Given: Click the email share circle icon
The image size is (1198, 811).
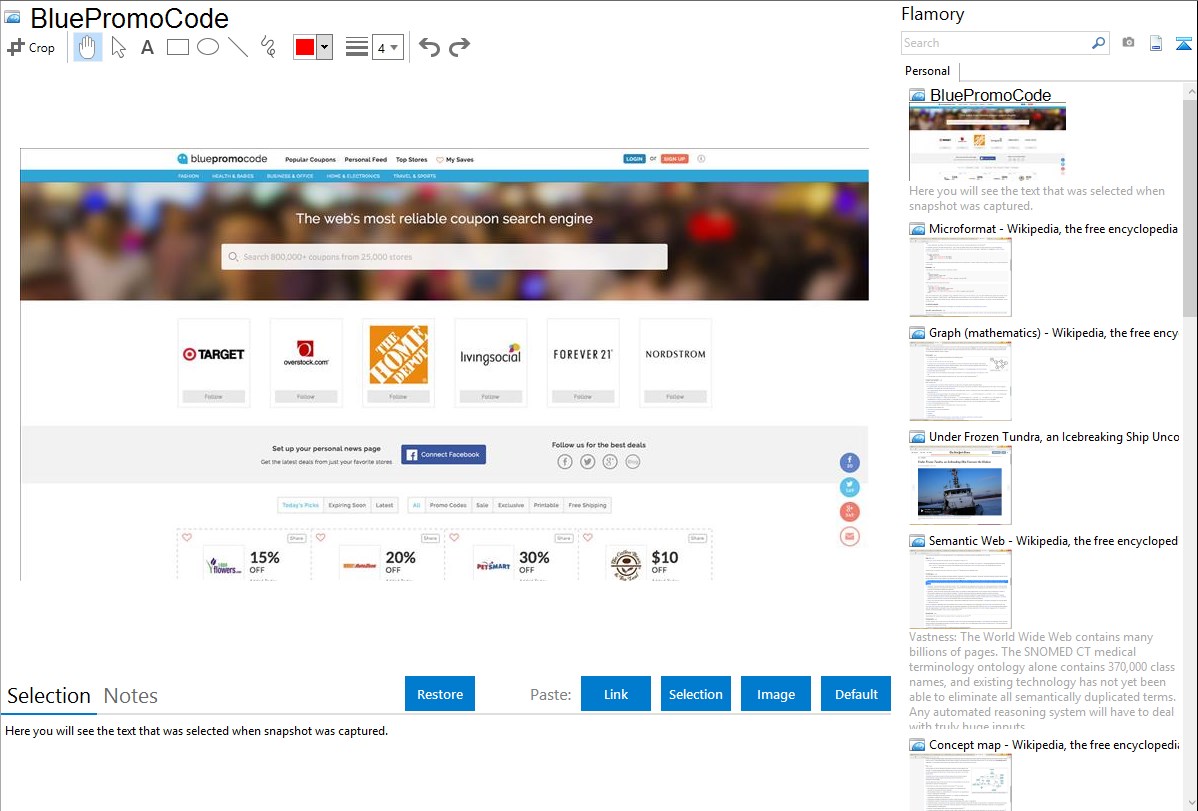Looking at the screenshot, I should click(850, 536).
